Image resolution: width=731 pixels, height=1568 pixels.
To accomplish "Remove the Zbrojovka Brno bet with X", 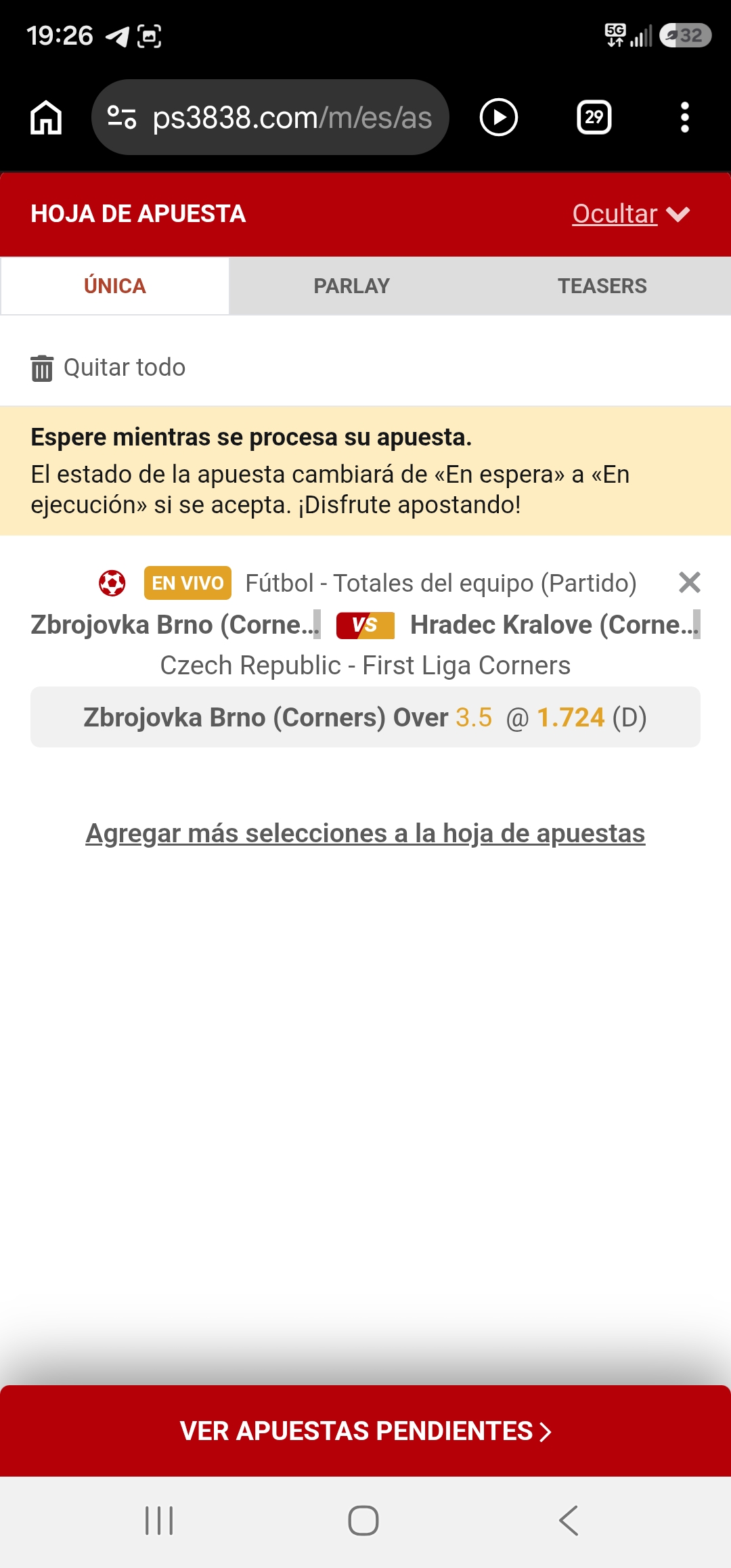I will point(689,582).
